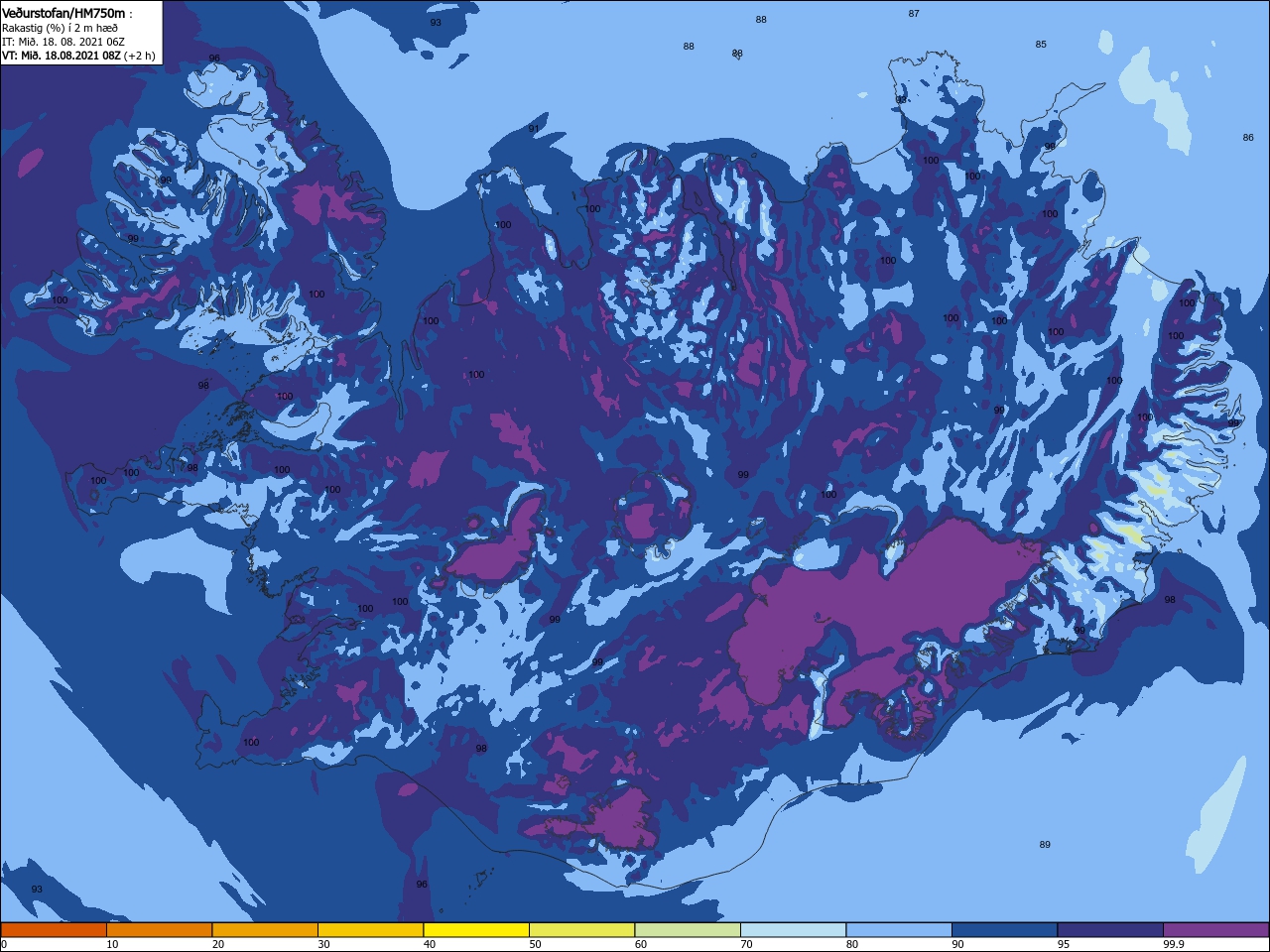Click the humidity value 89 in the southeast sea
Image resolution: width=1270 pixels, height=952 pixels.
click(x=1045, y=845)
